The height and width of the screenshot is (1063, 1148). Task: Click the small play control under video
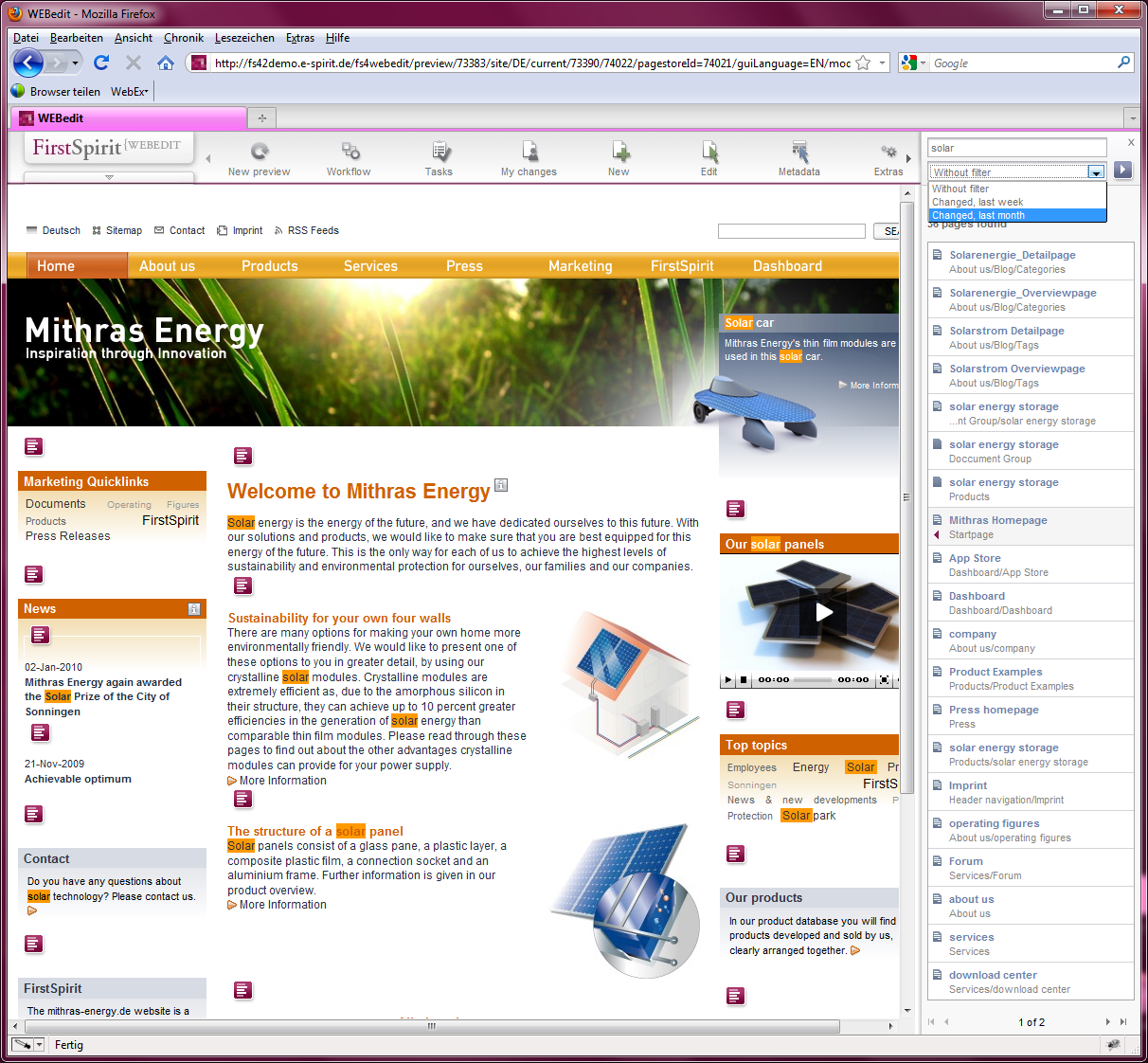pos(727,679)
